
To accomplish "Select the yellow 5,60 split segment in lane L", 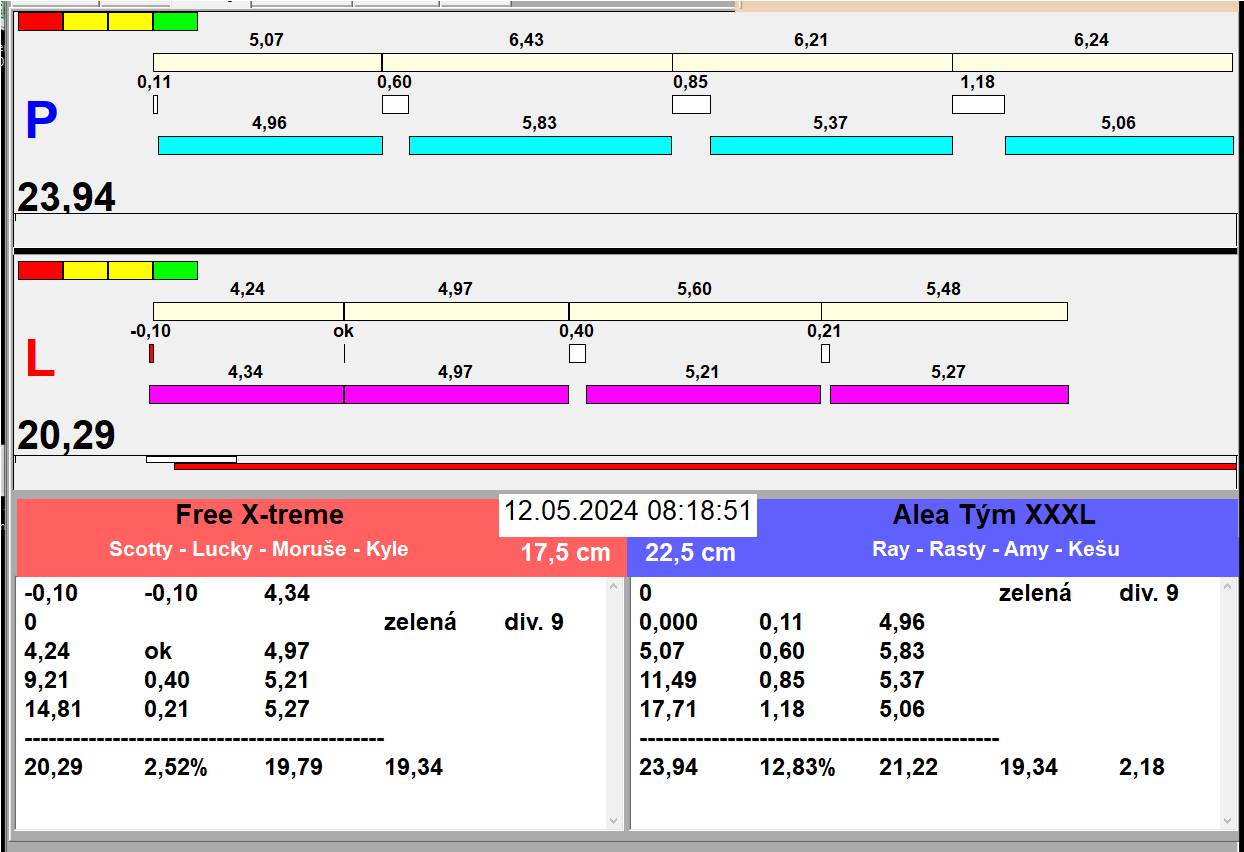I will tap(694, 311).
